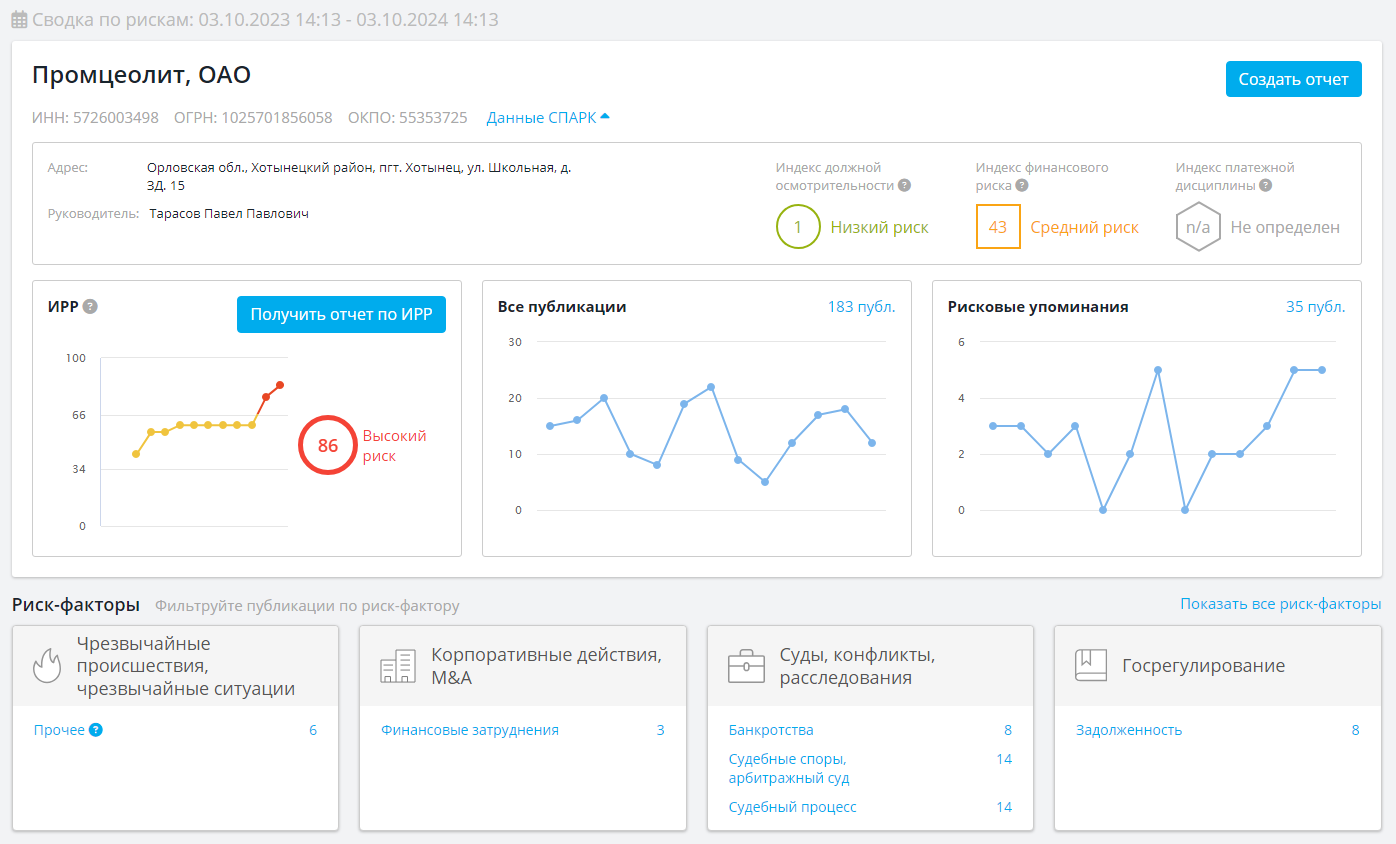The image size is (1396, 844).
Task: Open the 35 публ. risk mentions link
Action: (1315, 307)
